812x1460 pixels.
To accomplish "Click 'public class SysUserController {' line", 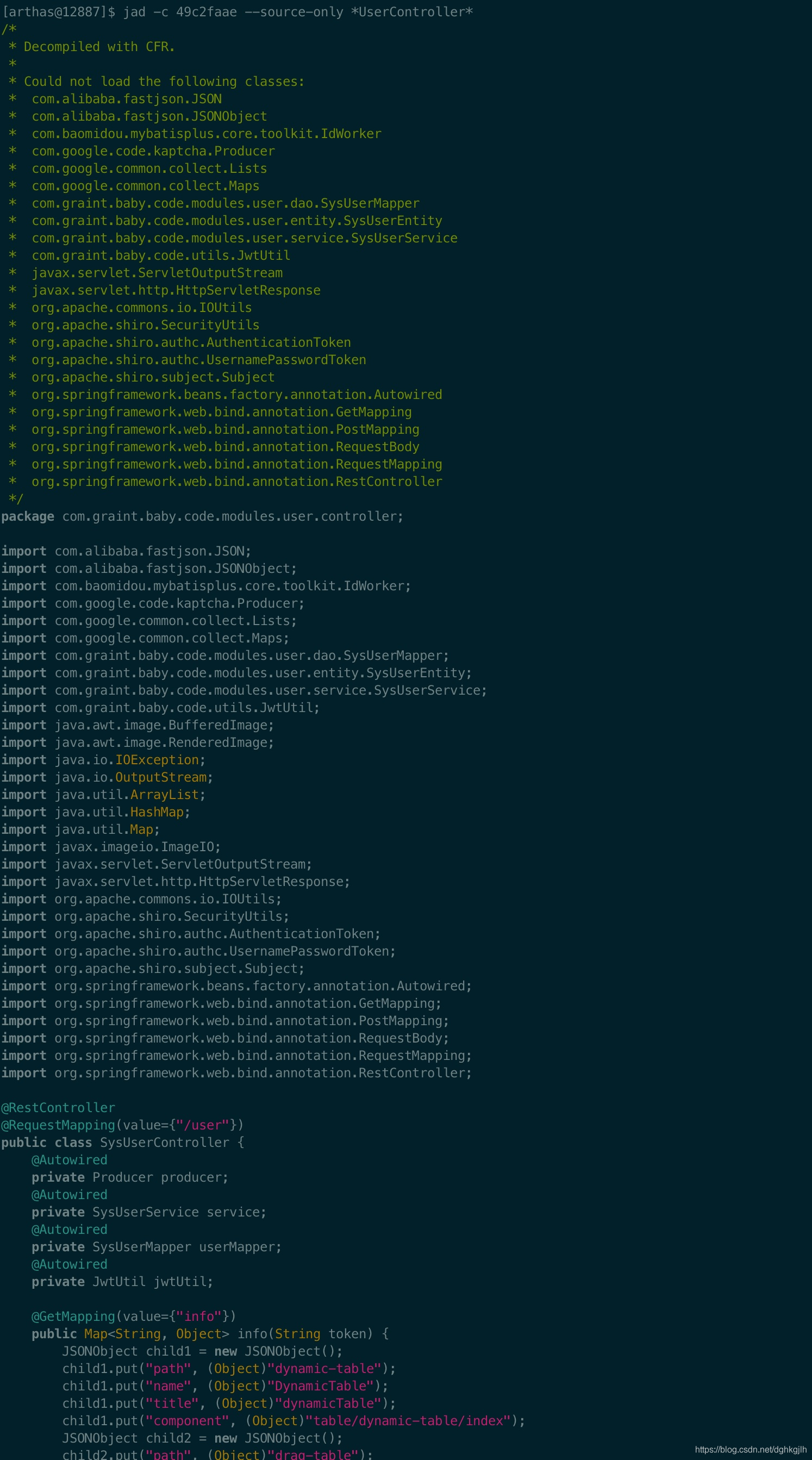I will [x=122, y=1143].
